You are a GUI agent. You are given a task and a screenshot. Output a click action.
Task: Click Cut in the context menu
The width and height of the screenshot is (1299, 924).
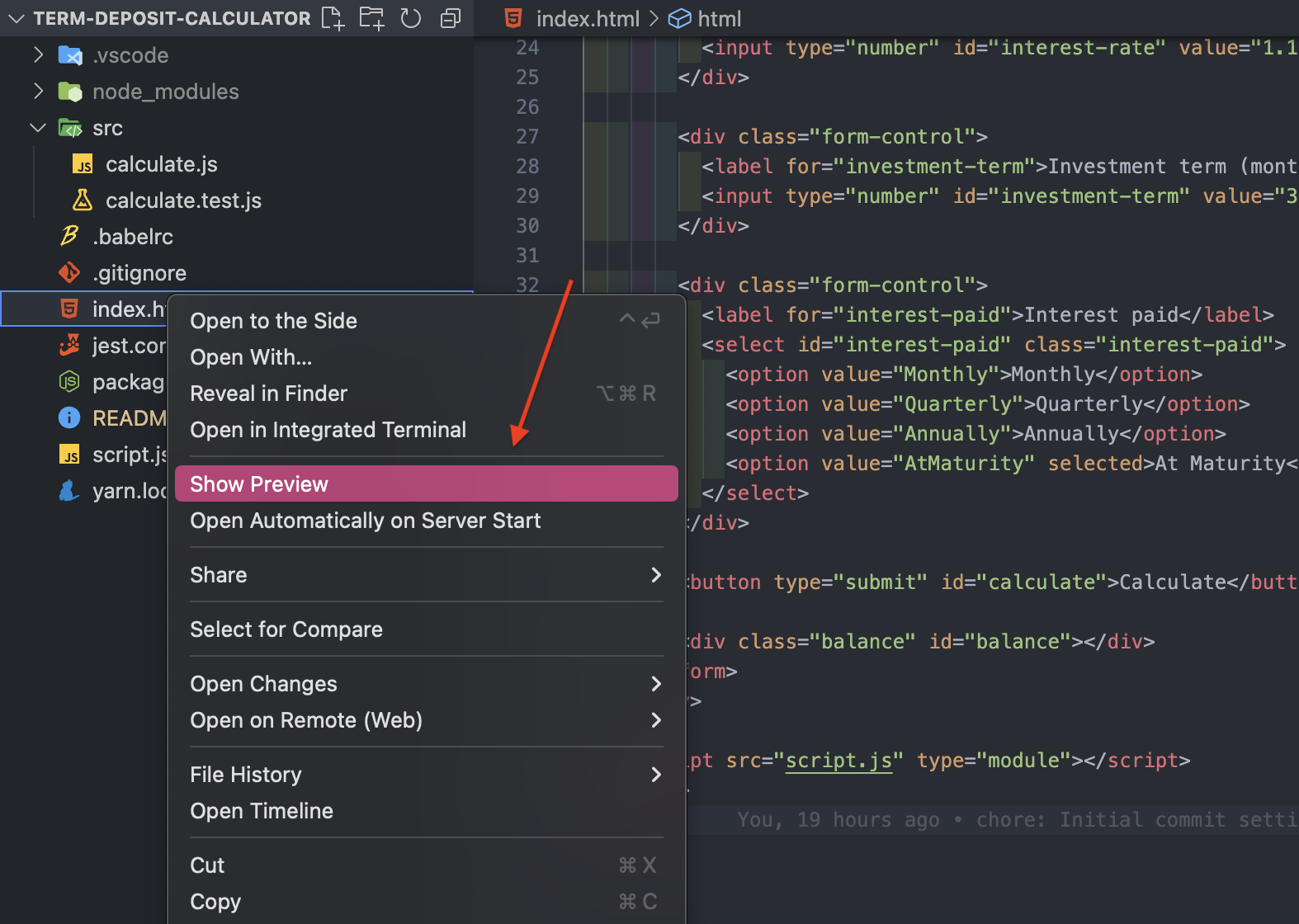point(426,865)
